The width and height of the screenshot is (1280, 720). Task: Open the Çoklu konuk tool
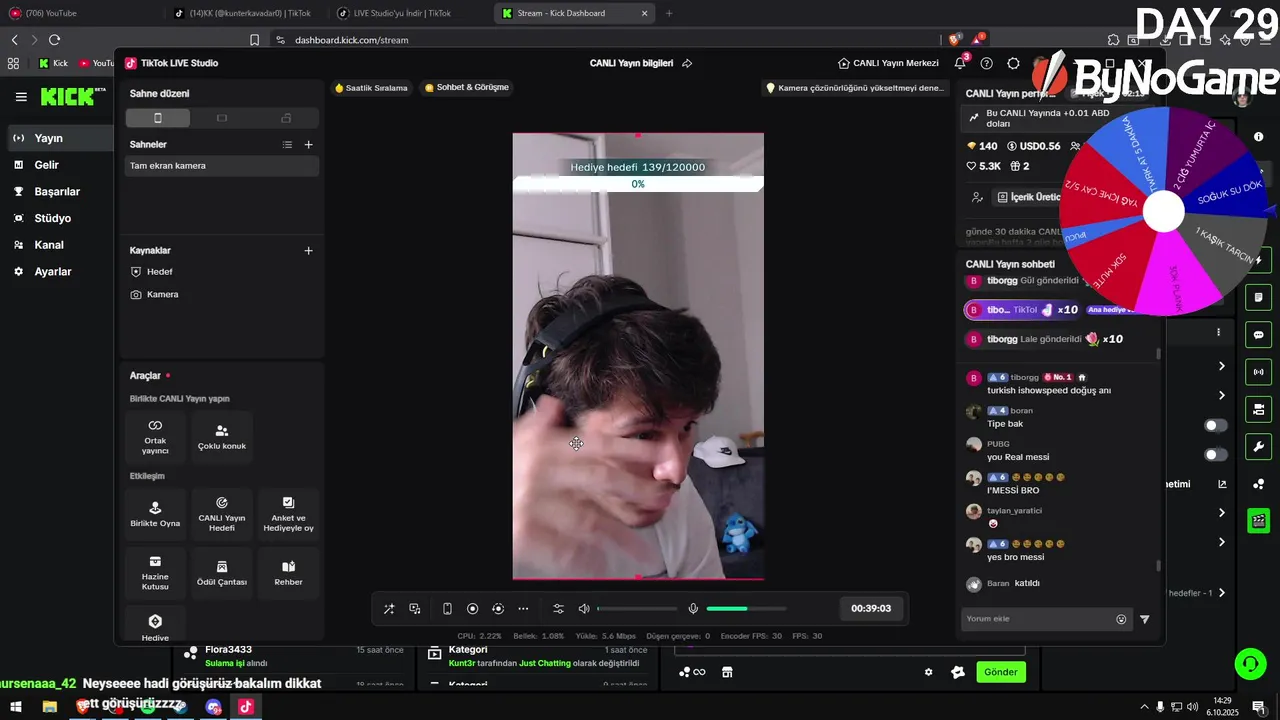point(222,437)
